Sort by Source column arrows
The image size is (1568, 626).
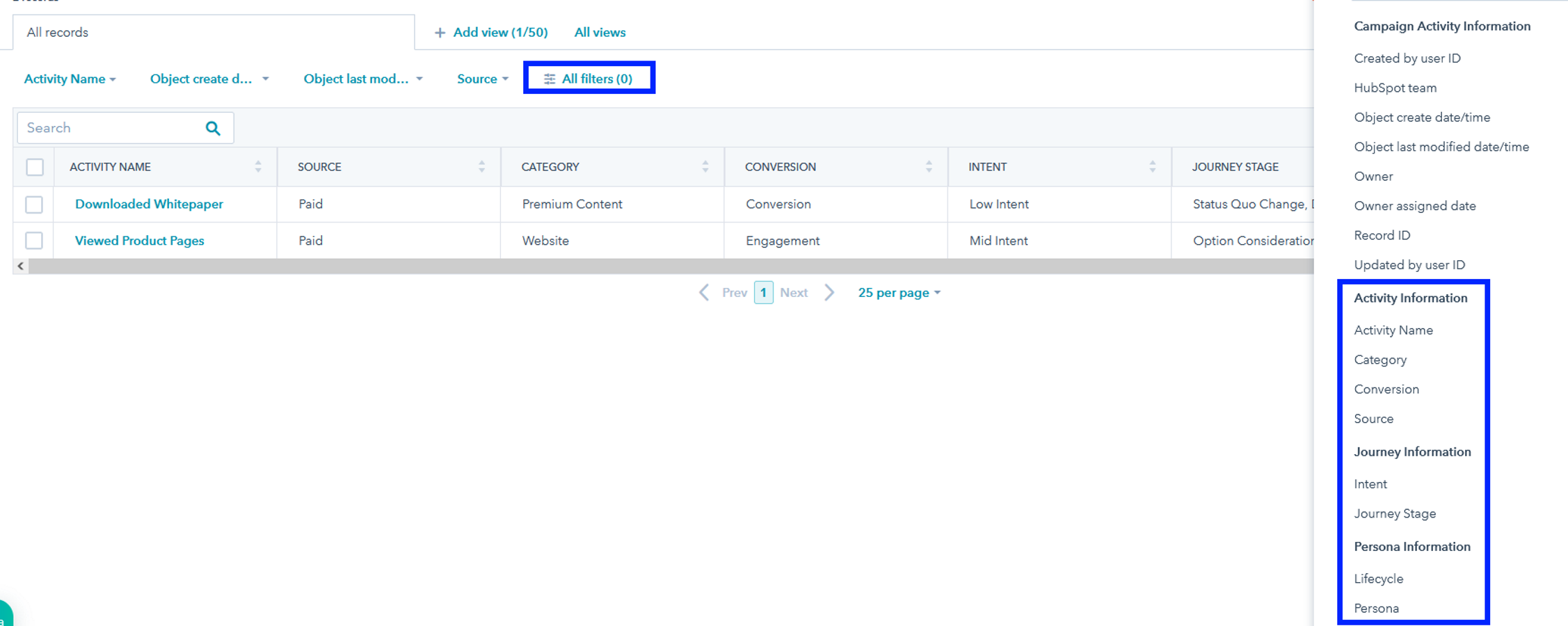tap(481, 167)
